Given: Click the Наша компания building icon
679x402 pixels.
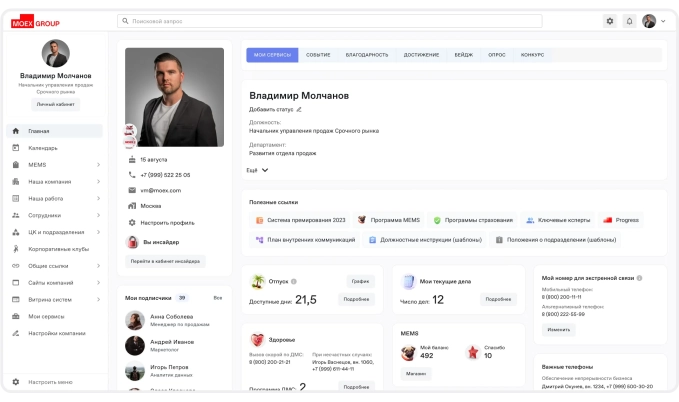Looking at the screenshot, I should tap(16, 182).
